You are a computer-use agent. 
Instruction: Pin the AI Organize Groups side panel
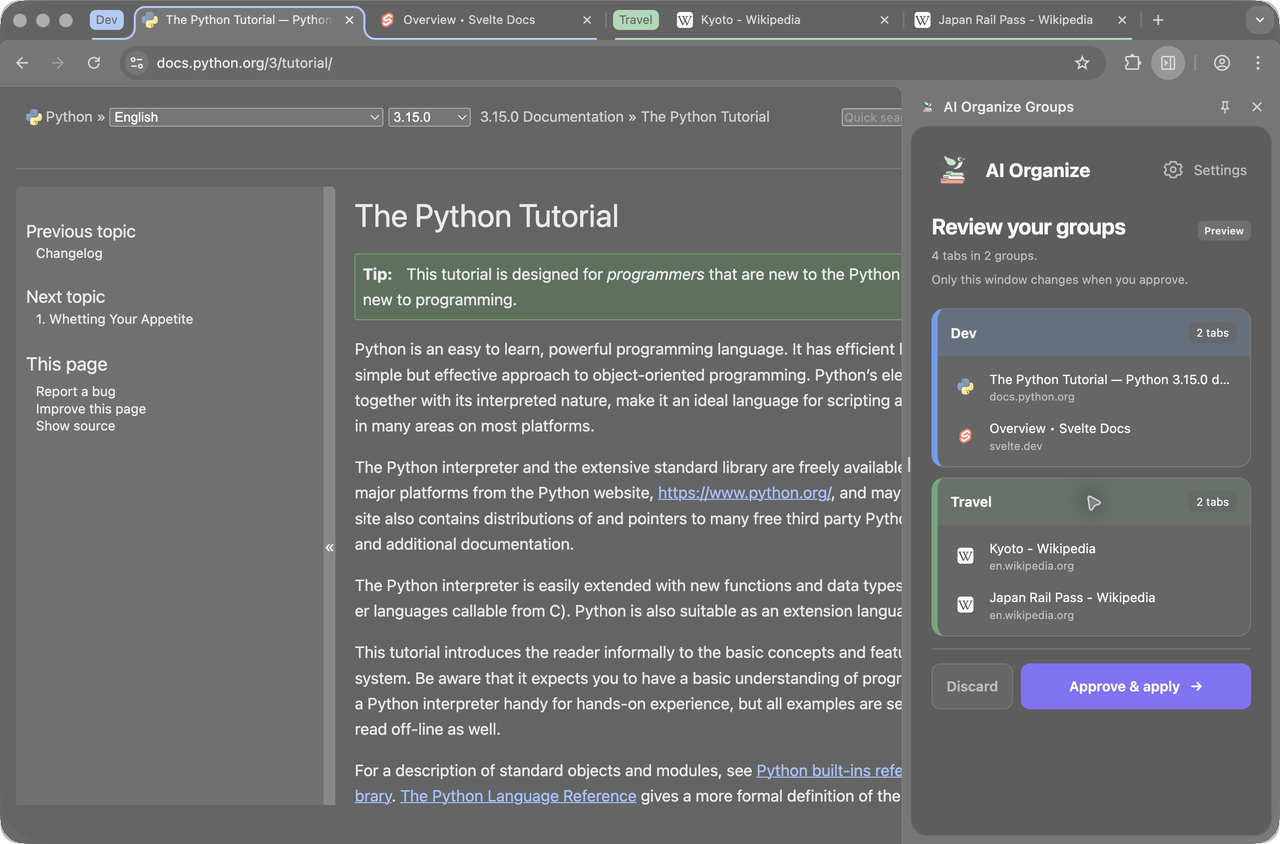tap(1225, 107)
